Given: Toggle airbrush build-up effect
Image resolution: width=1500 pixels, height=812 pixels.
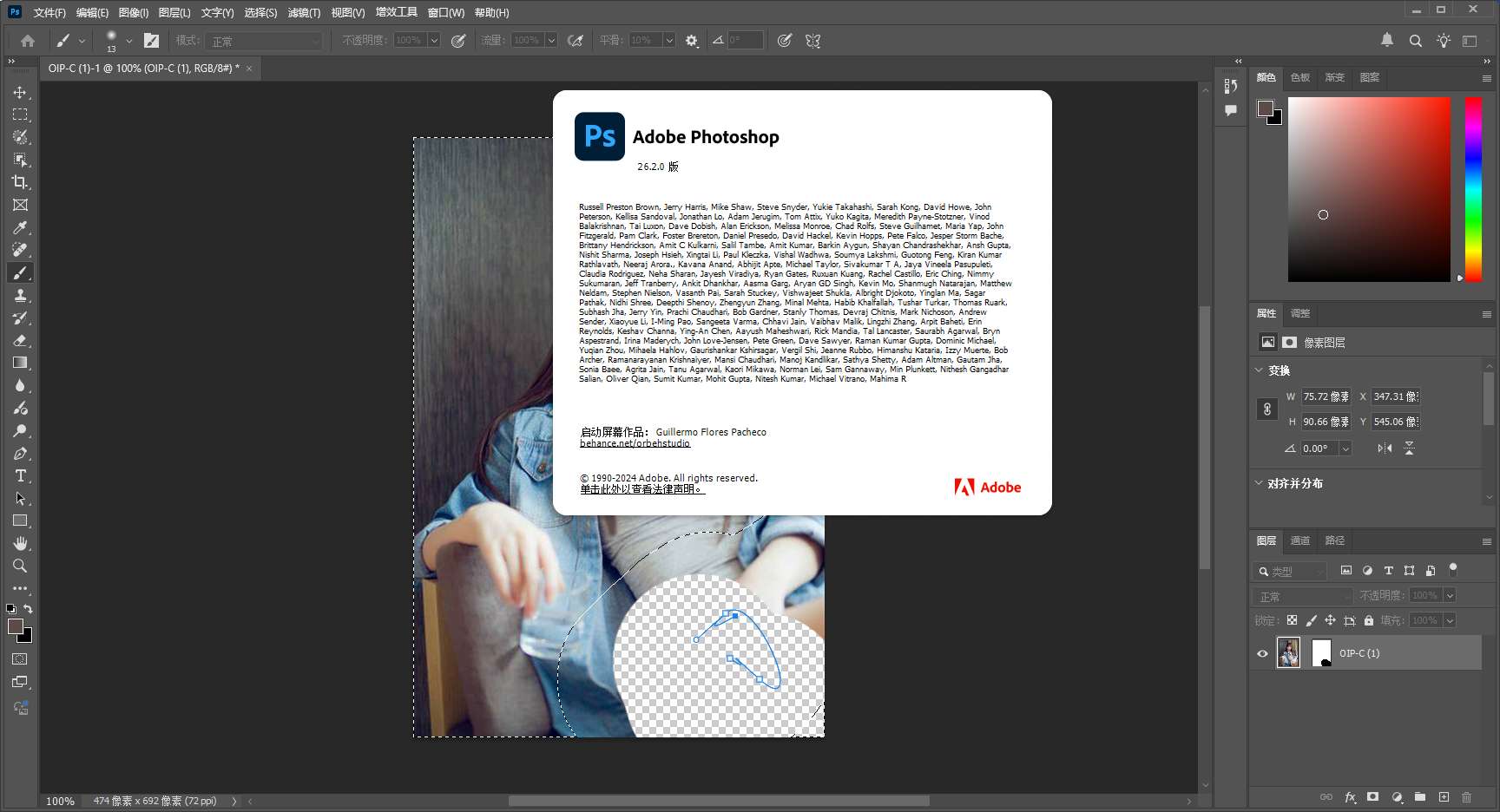Looking at the screenshot, I should (575, 41).
